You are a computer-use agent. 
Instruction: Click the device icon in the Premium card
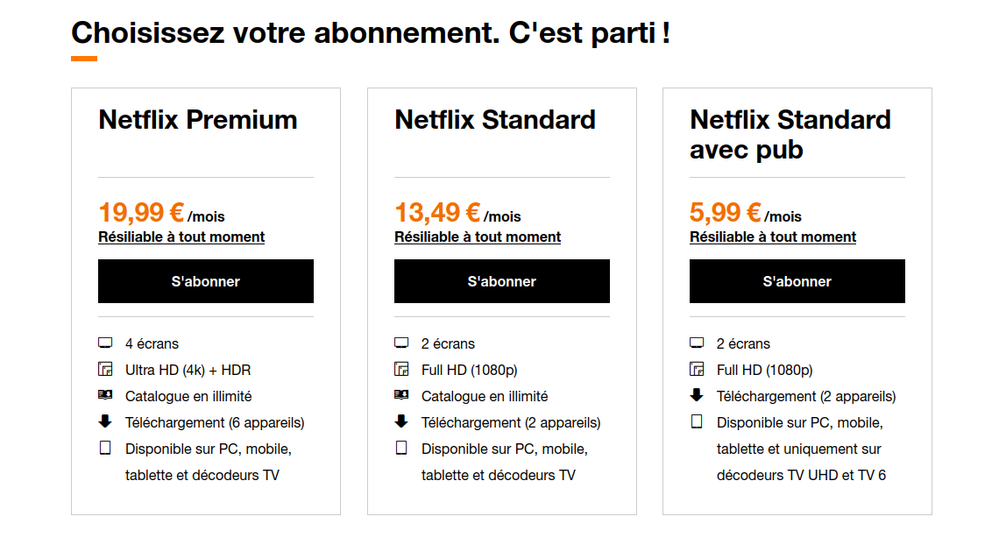click(x=105, y=448)
